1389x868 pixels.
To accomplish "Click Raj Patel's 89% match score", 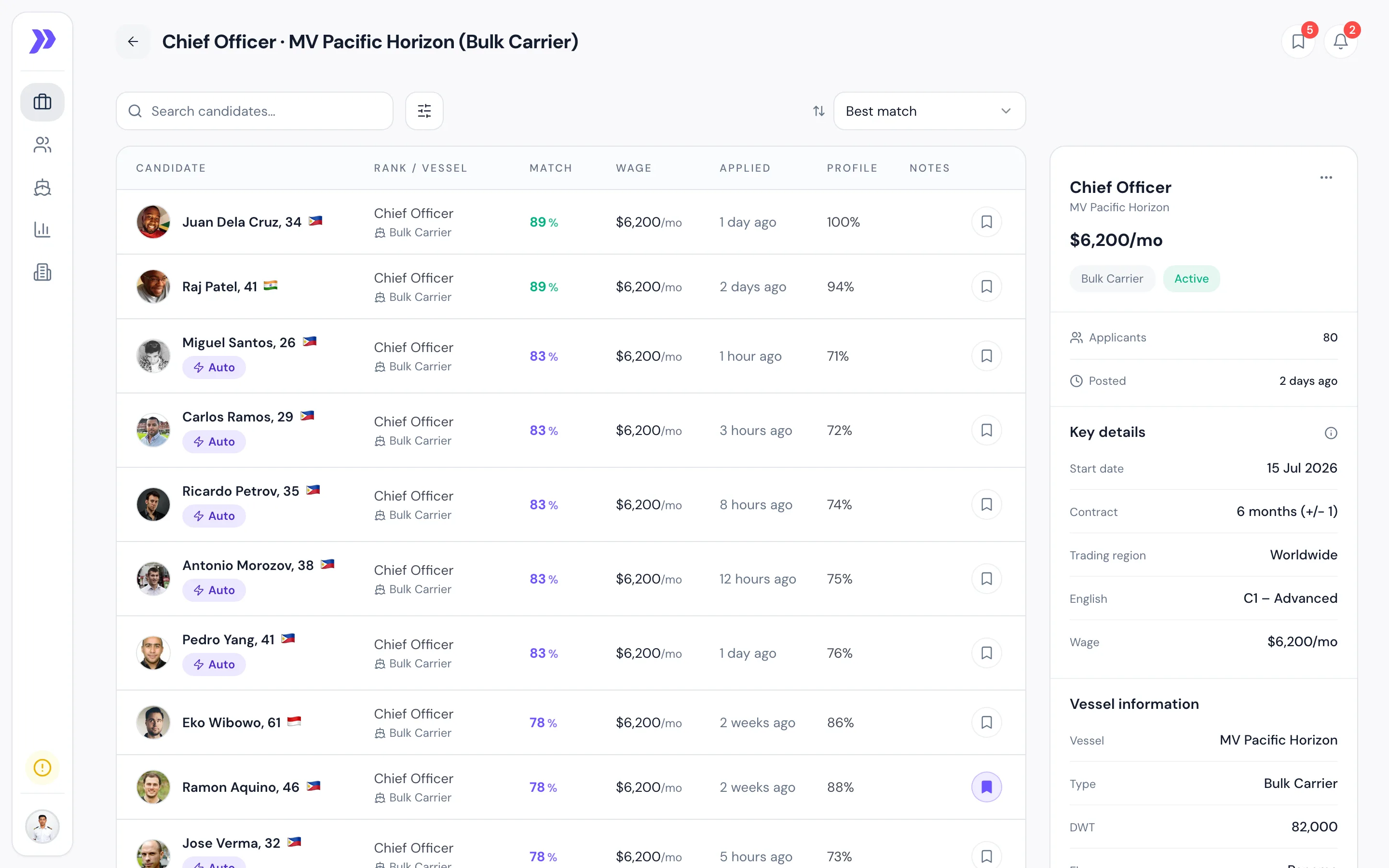I will 544,286.
